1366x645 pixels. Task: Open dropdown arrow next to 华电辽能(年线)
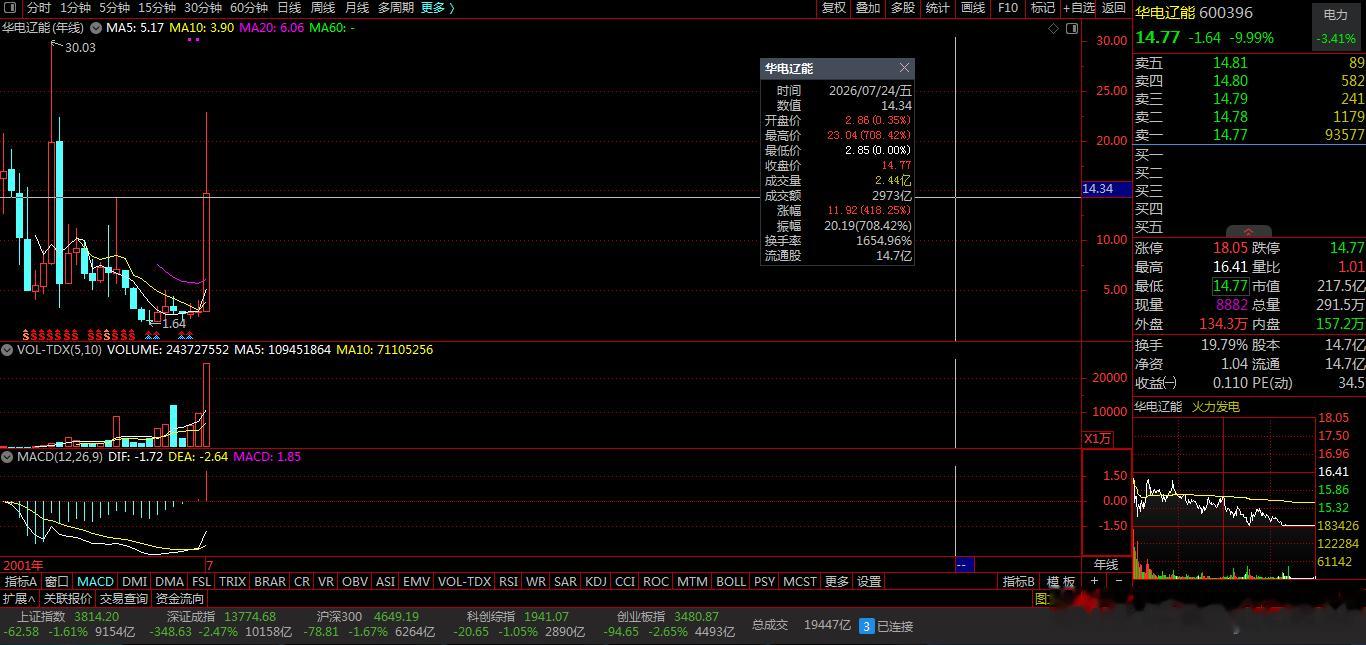point(94,28)
